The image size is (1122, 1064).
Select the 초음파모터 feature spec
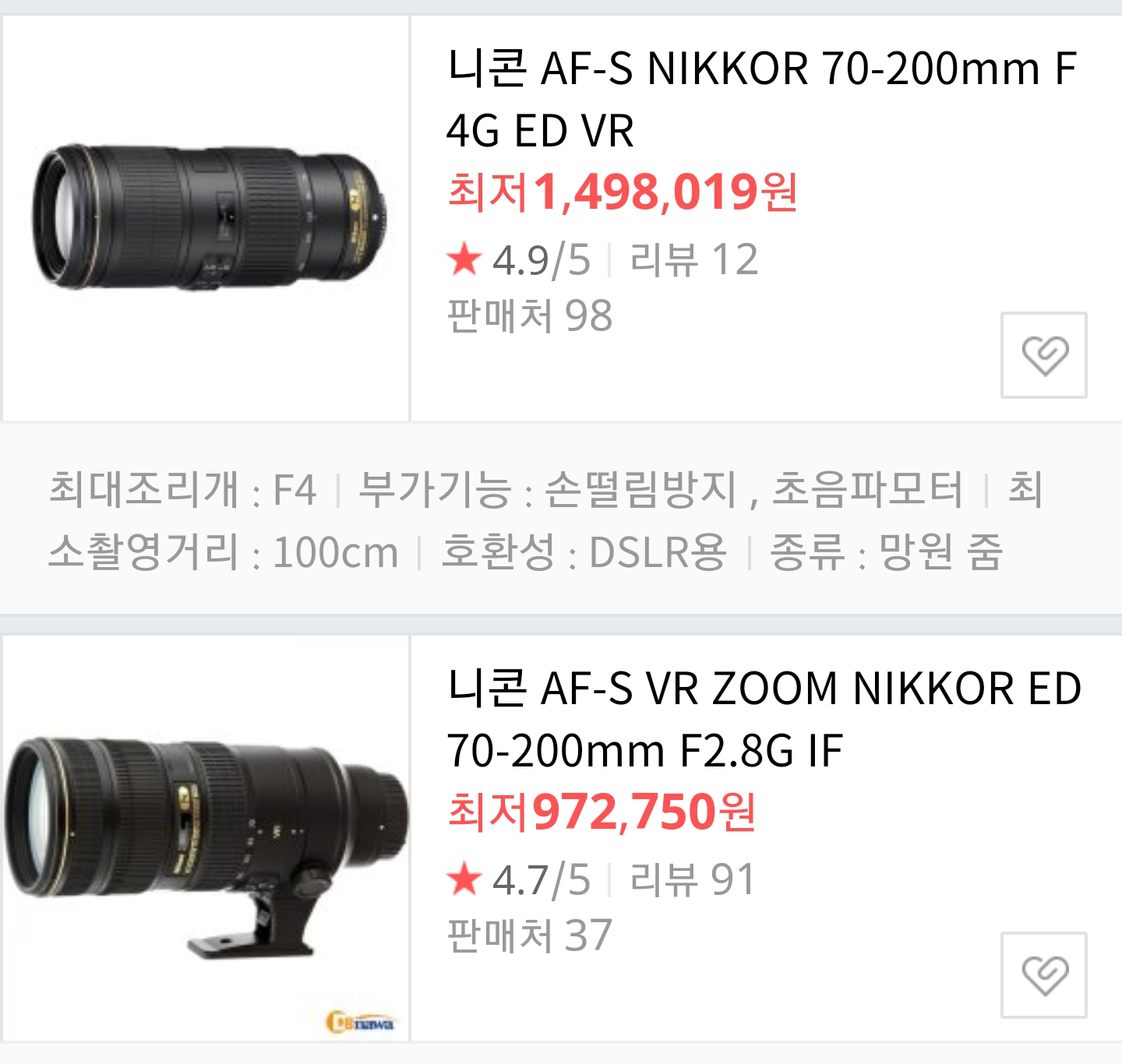867,490
